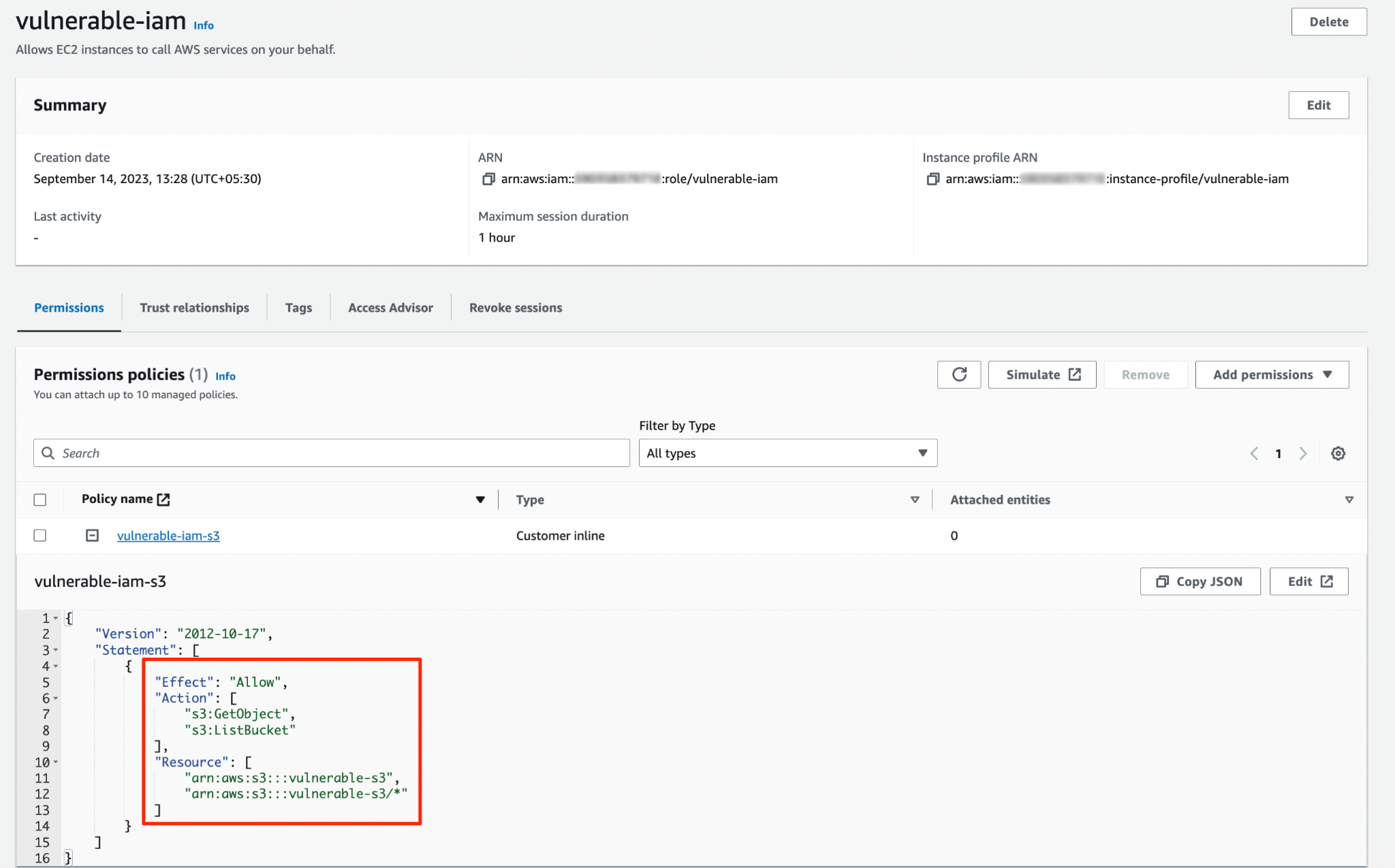Click the '1 hour' session duration value
Viewport: 1395px width, 868px height.
[x=497, y=238]
